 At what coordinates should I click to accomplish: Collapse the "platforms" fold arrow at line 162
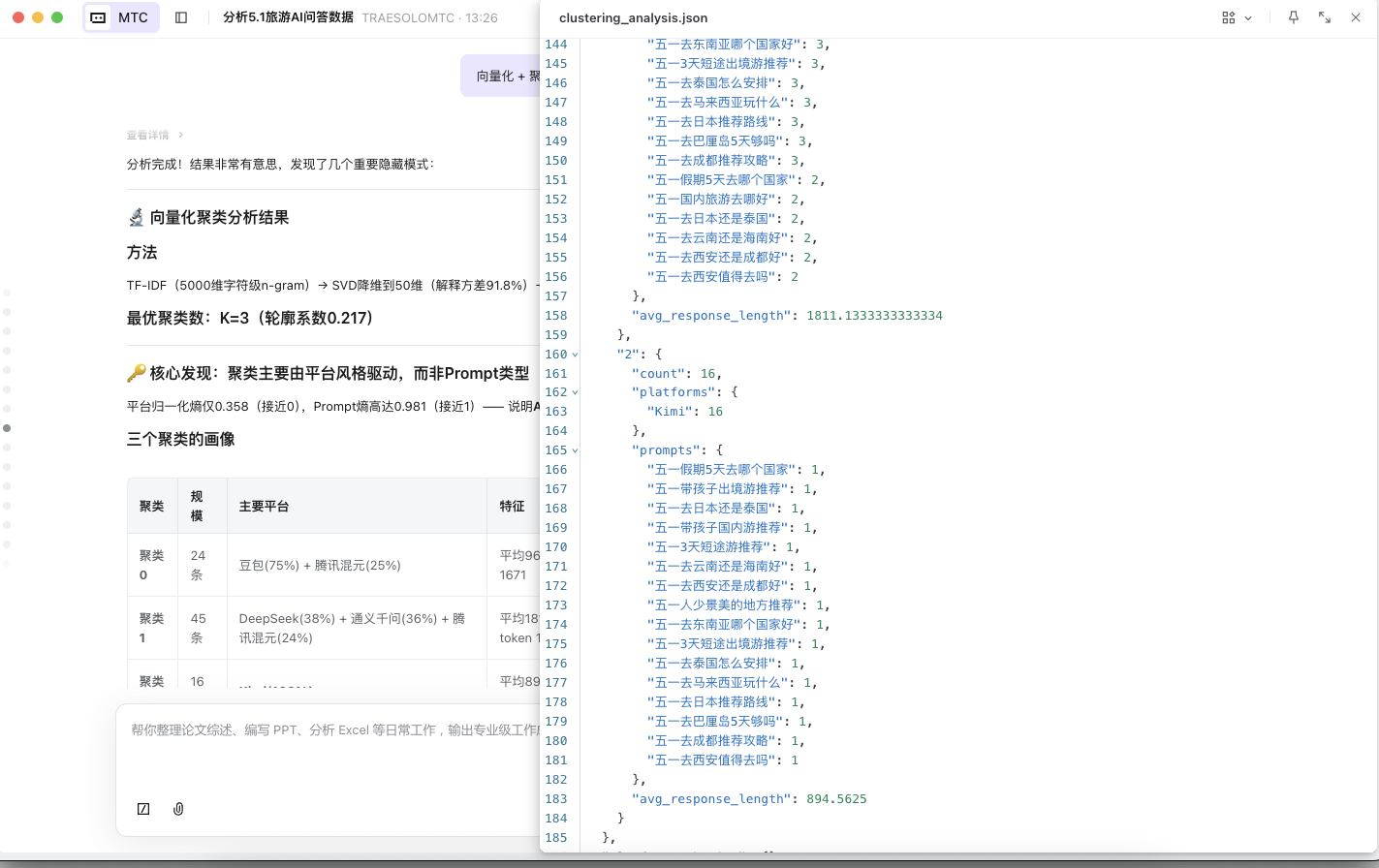[x=575, y=392]
